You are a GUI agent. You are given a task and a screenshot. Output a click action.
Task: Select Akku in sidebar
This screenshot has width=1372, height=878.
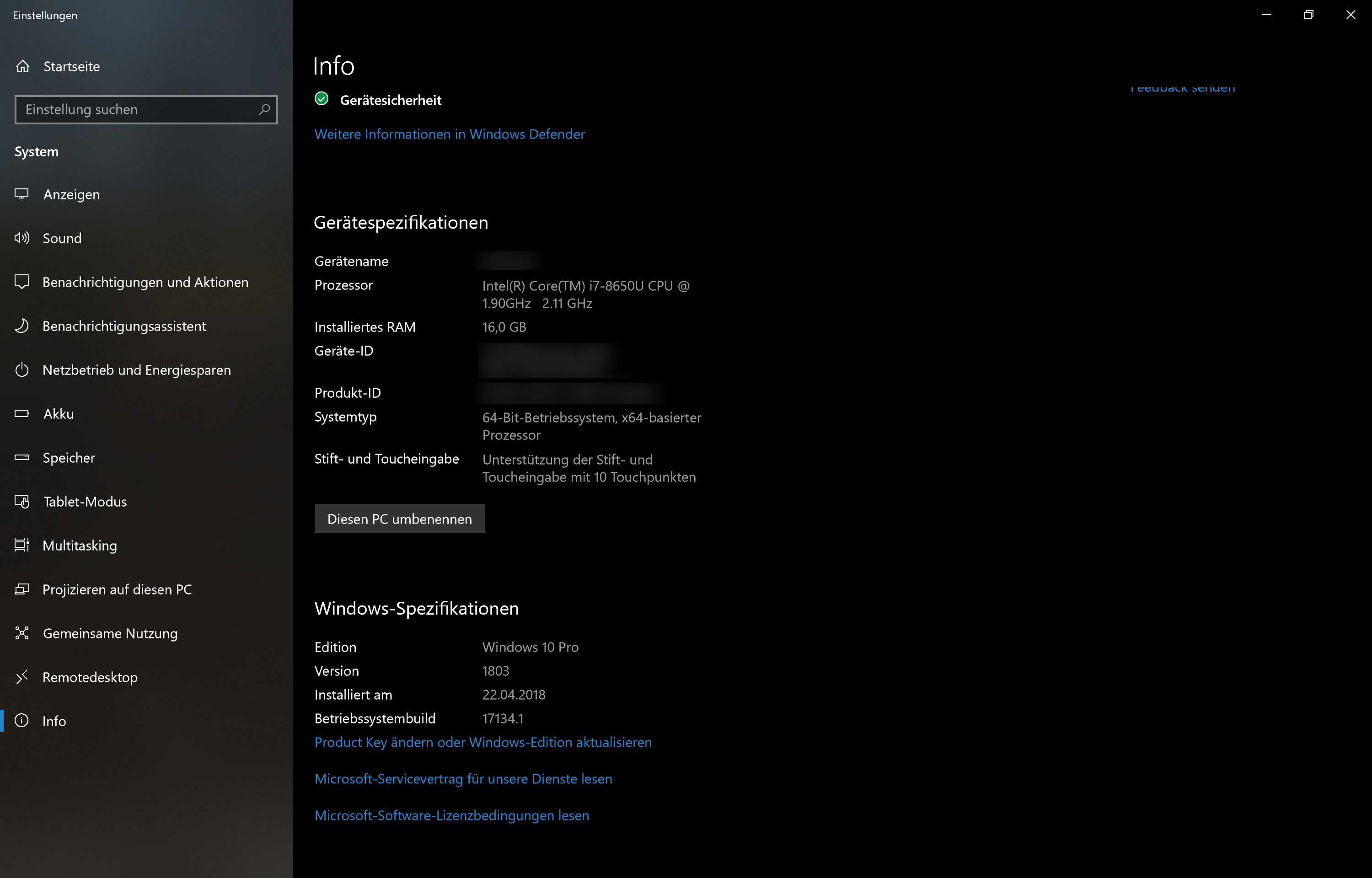click(146, 414)
